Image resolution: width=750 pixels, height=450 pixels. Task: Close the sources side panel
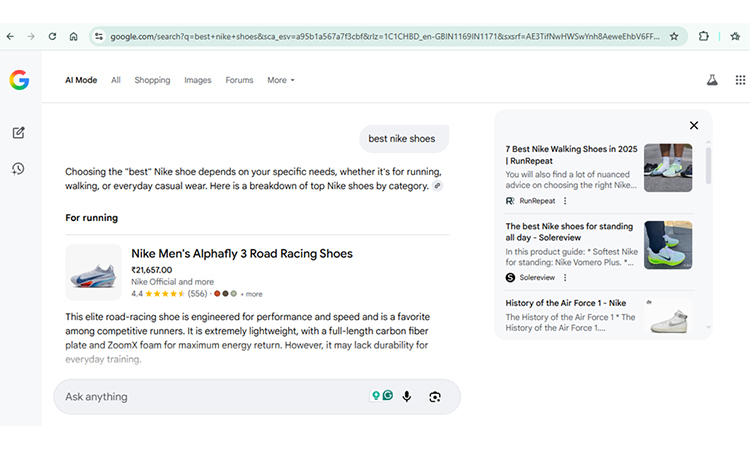[693, 126]
